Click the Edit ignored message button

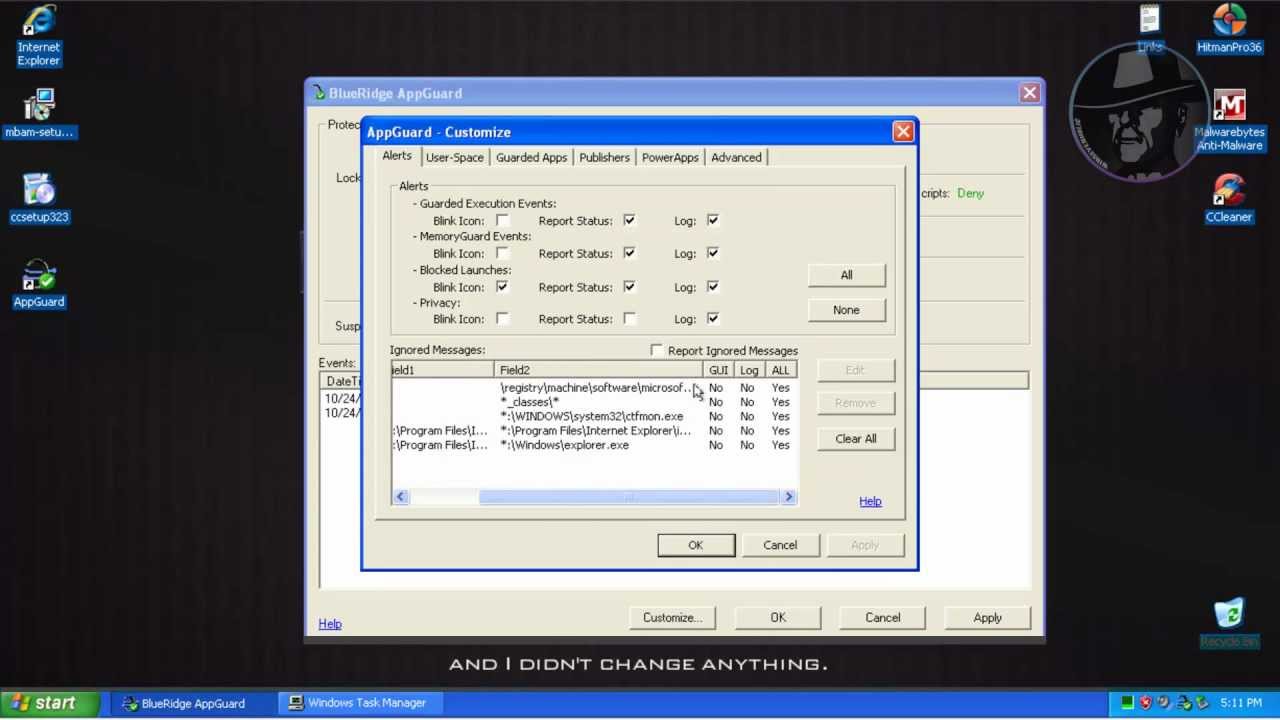coord(855,370)
